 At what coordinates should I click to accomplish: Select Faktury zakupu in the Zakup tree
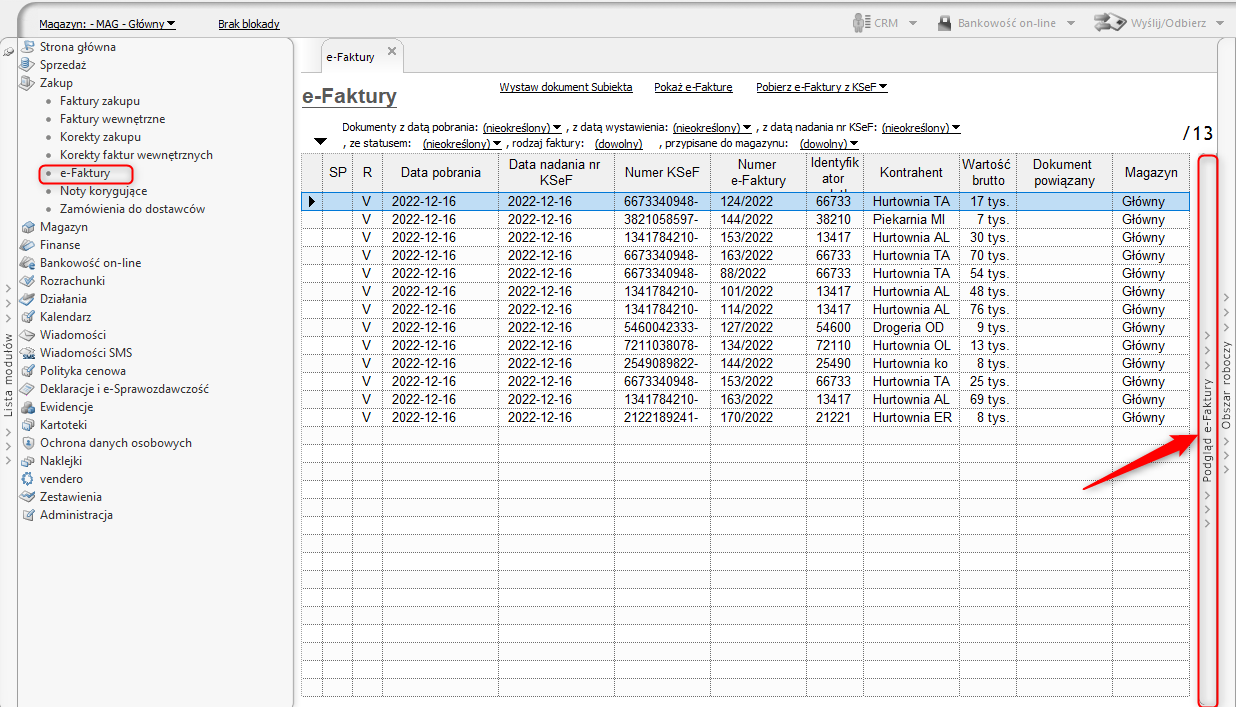(x=99, y=101)
